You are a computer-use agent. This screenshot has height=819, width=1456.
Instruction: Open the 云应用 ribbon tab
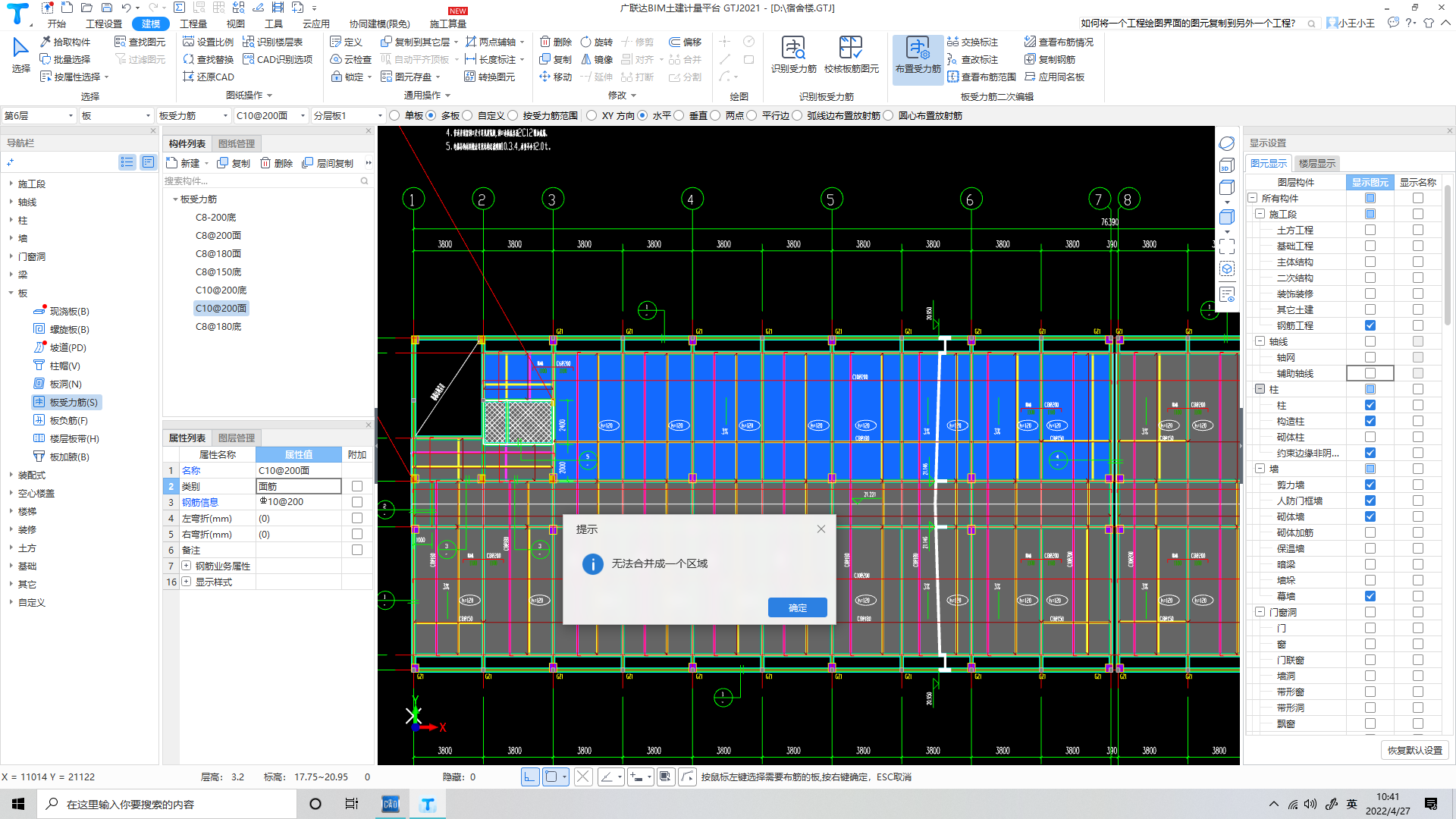[x=315, y=24]
